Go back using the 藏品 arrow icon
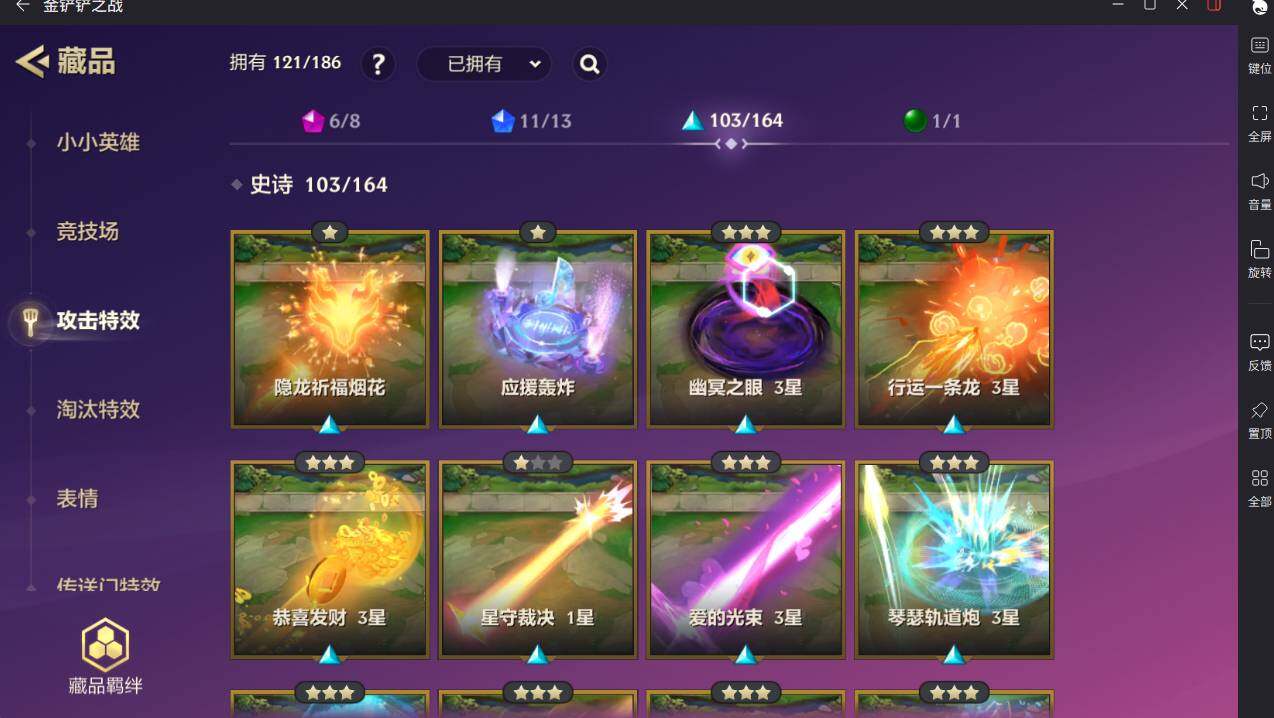Image resolution: width=1274 pixels, height=718 pixels. (x=32, y=62)
